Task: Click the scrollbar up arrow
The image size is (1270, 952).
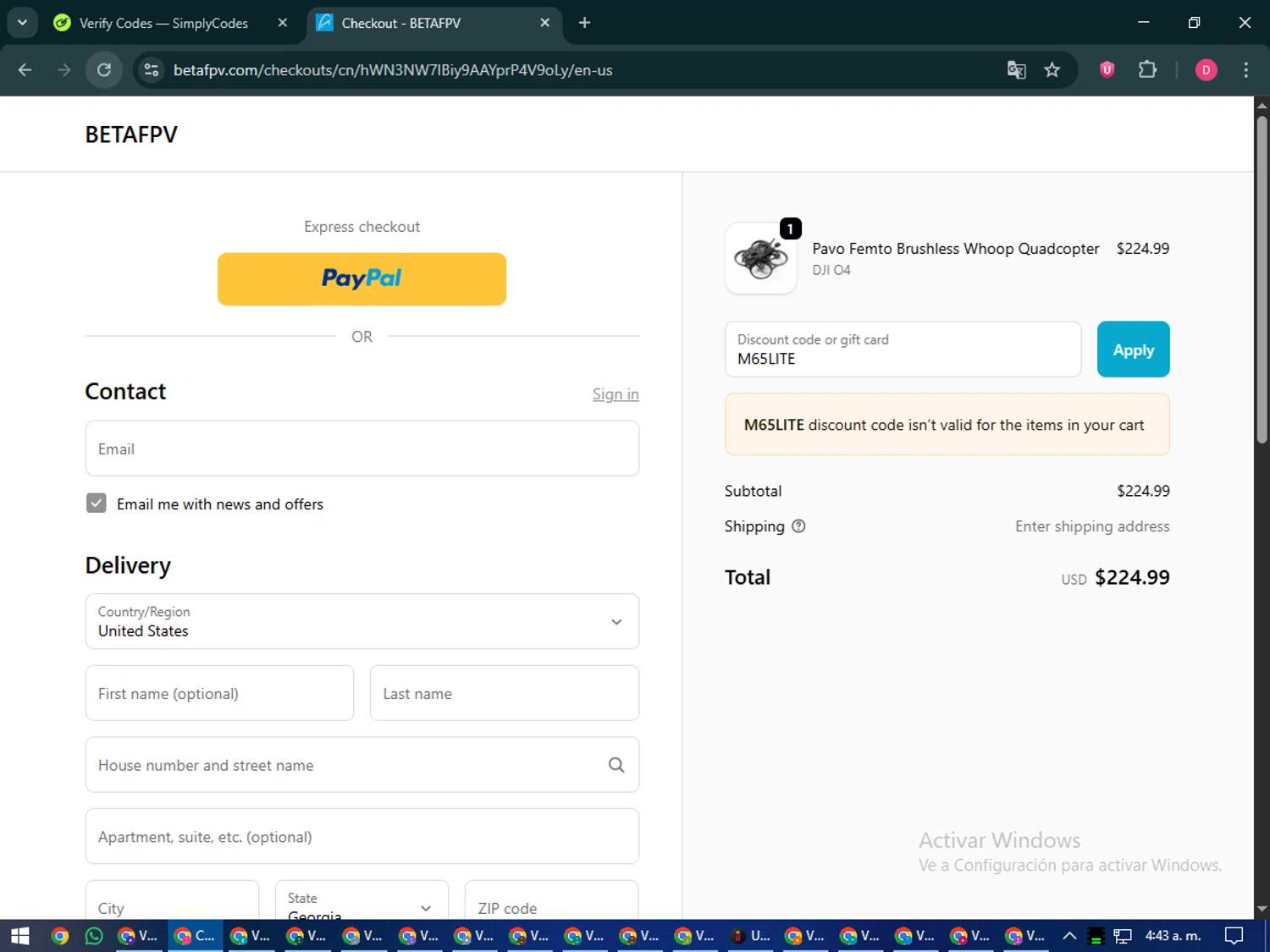Action: (1262, 106)
